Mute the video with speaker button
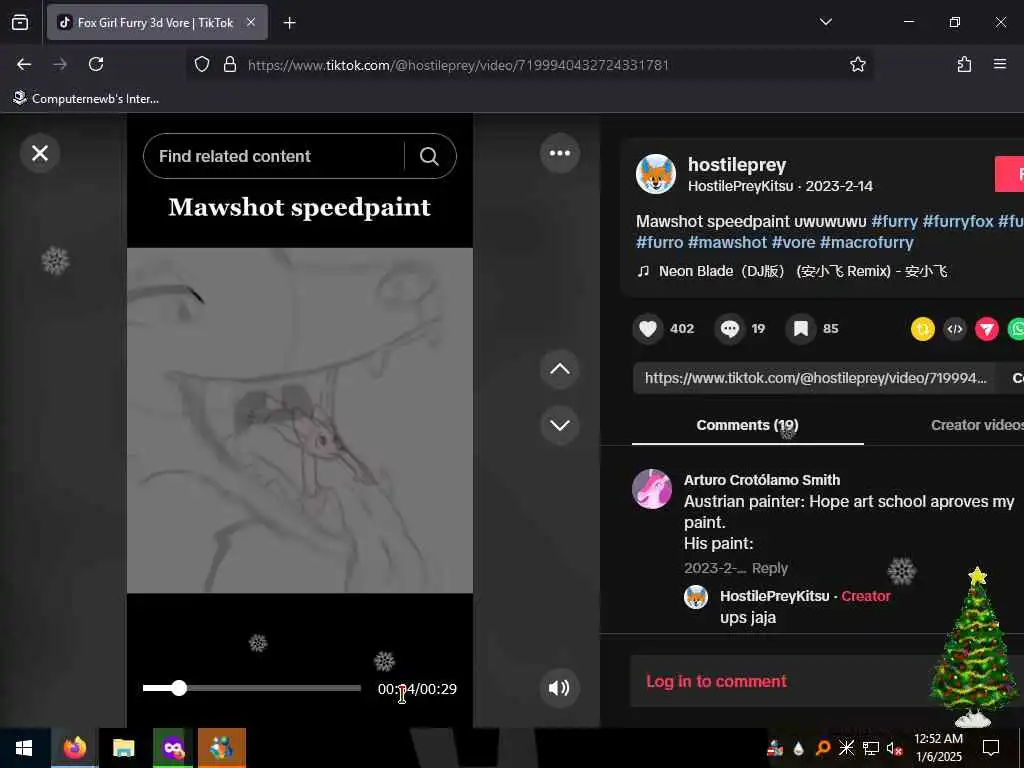This screenshot has width=1024, height=768. coord(560,688)
